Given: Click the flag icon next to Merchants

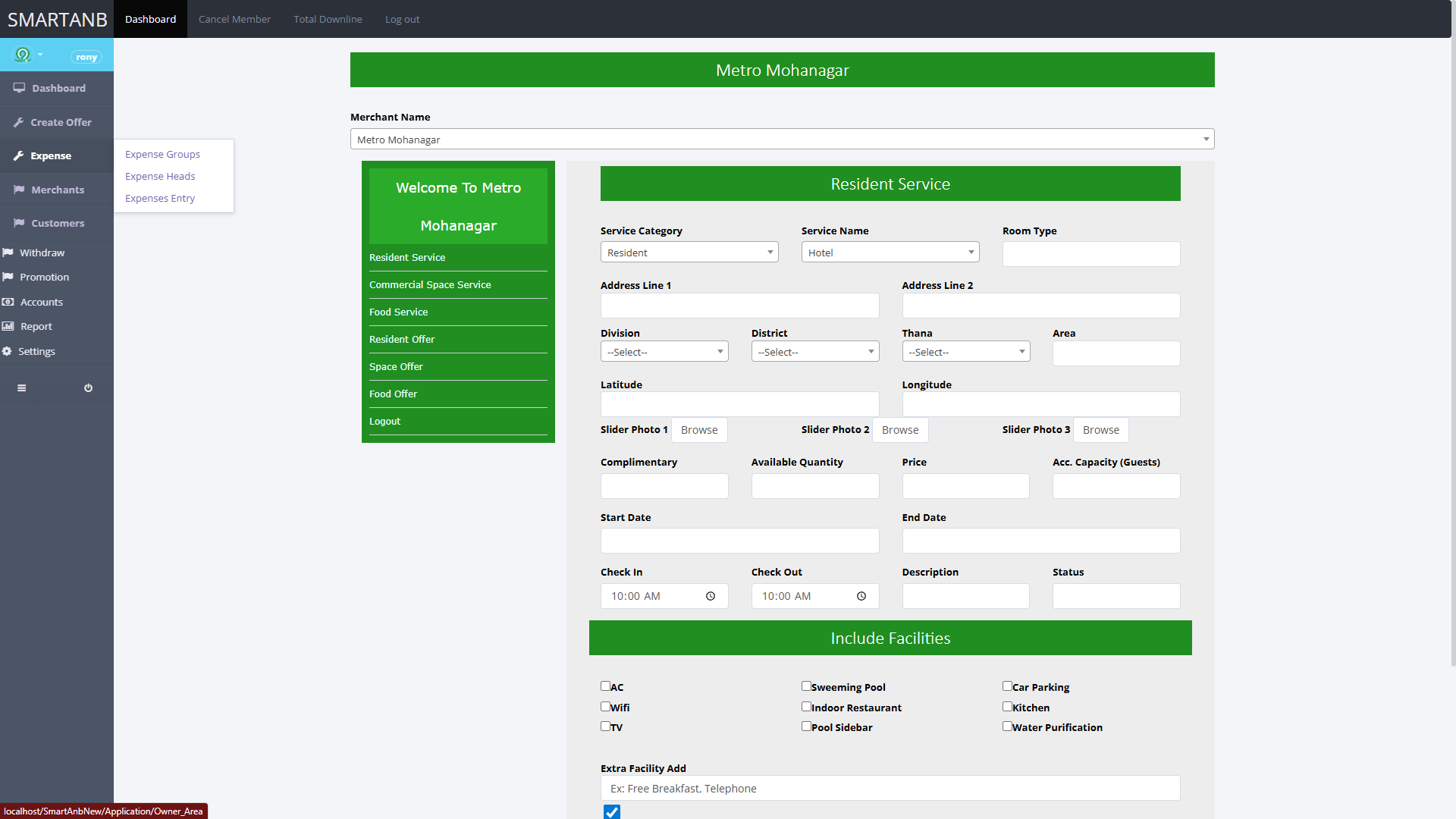Looking at the screenshot, I should click(19, 190).
